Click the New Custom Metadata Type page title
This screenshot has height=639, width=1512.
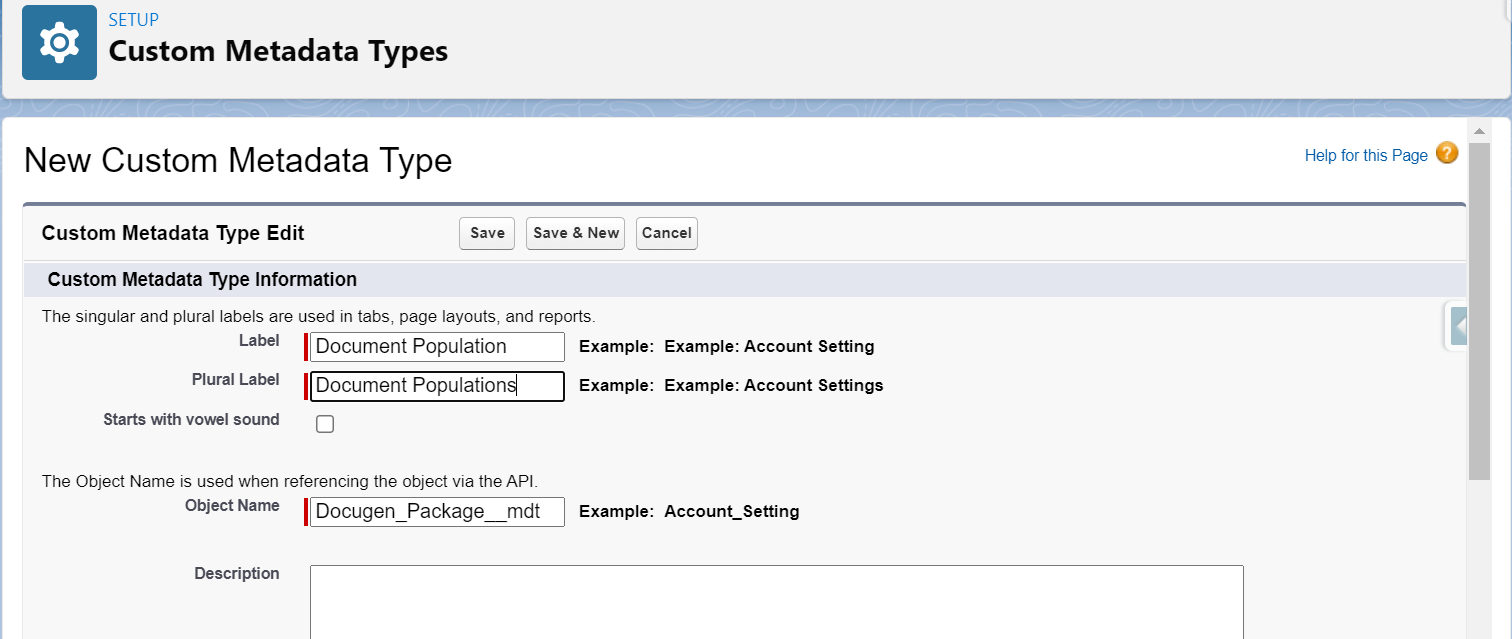[x=237, y=160]
